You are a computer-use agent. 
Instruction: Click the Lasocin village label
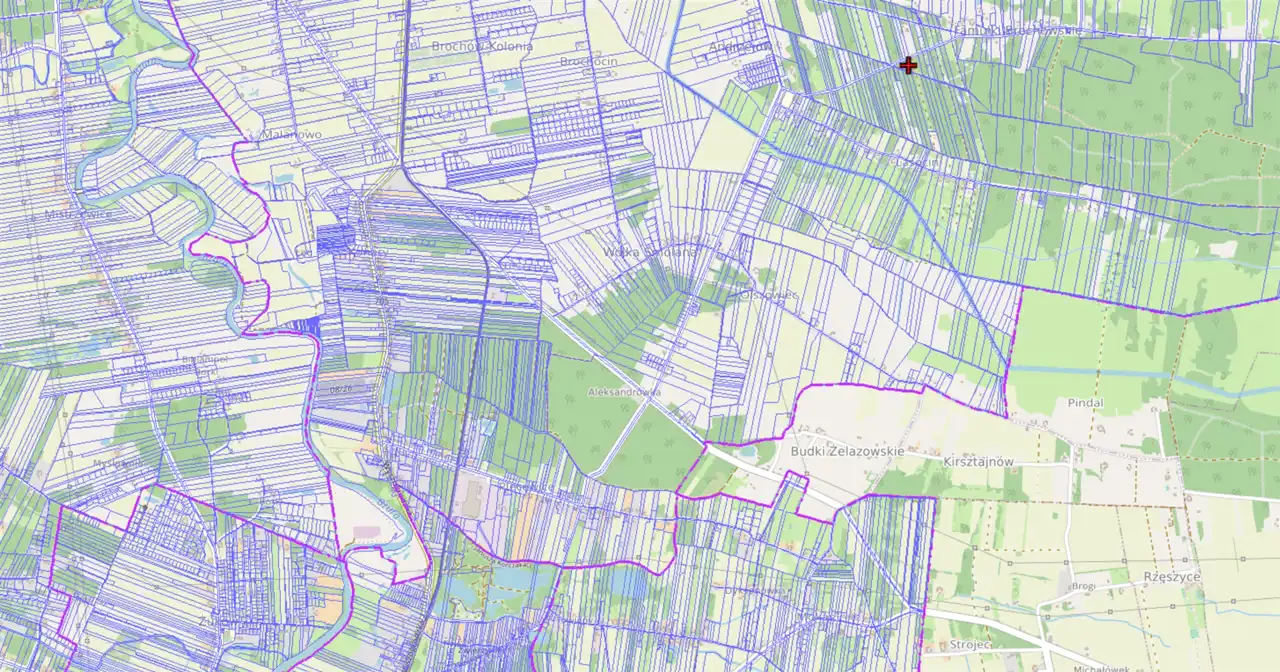coord(915,162)
